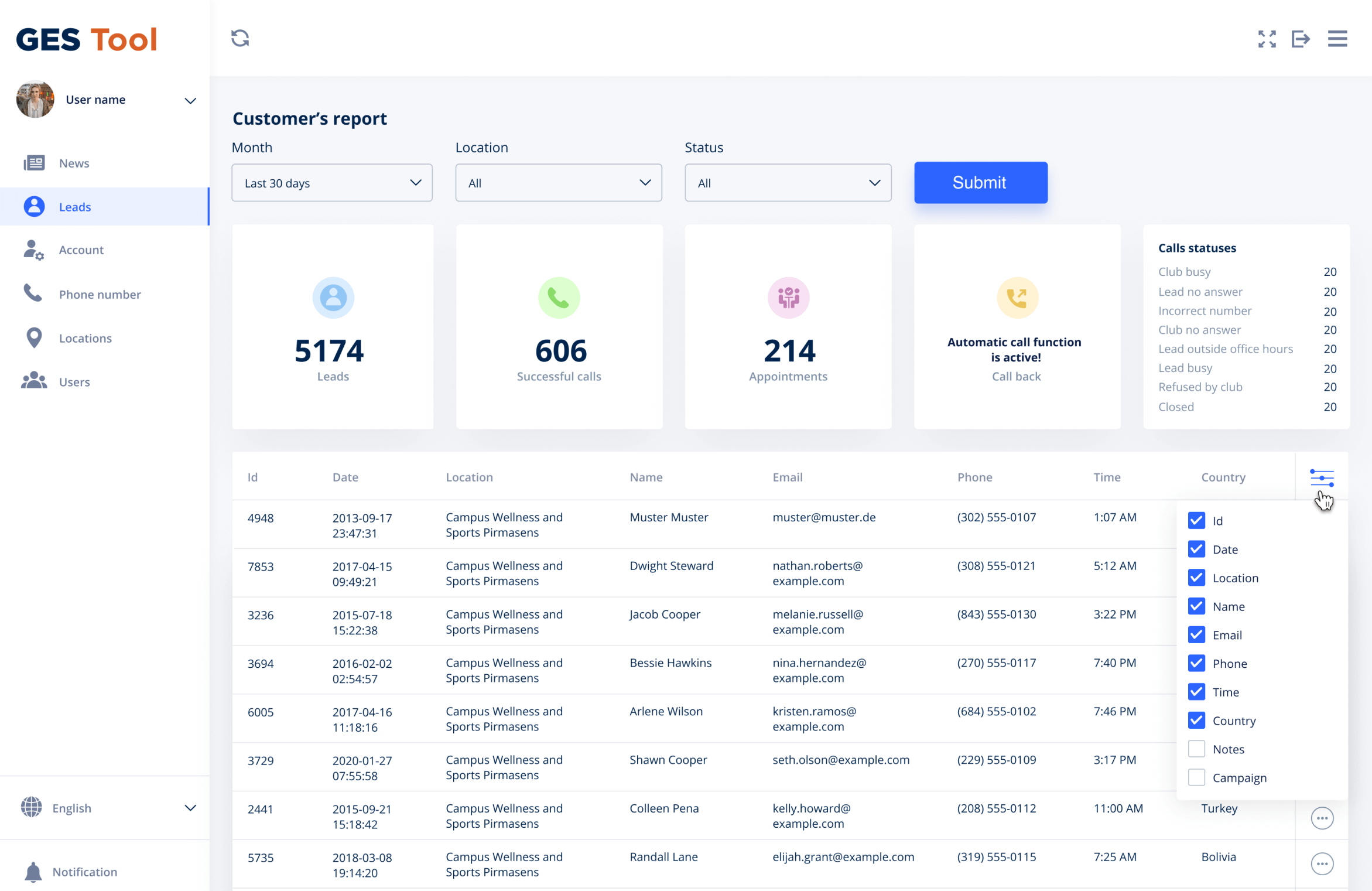
Task: Click the Call back link
Action: [1016, 375]
